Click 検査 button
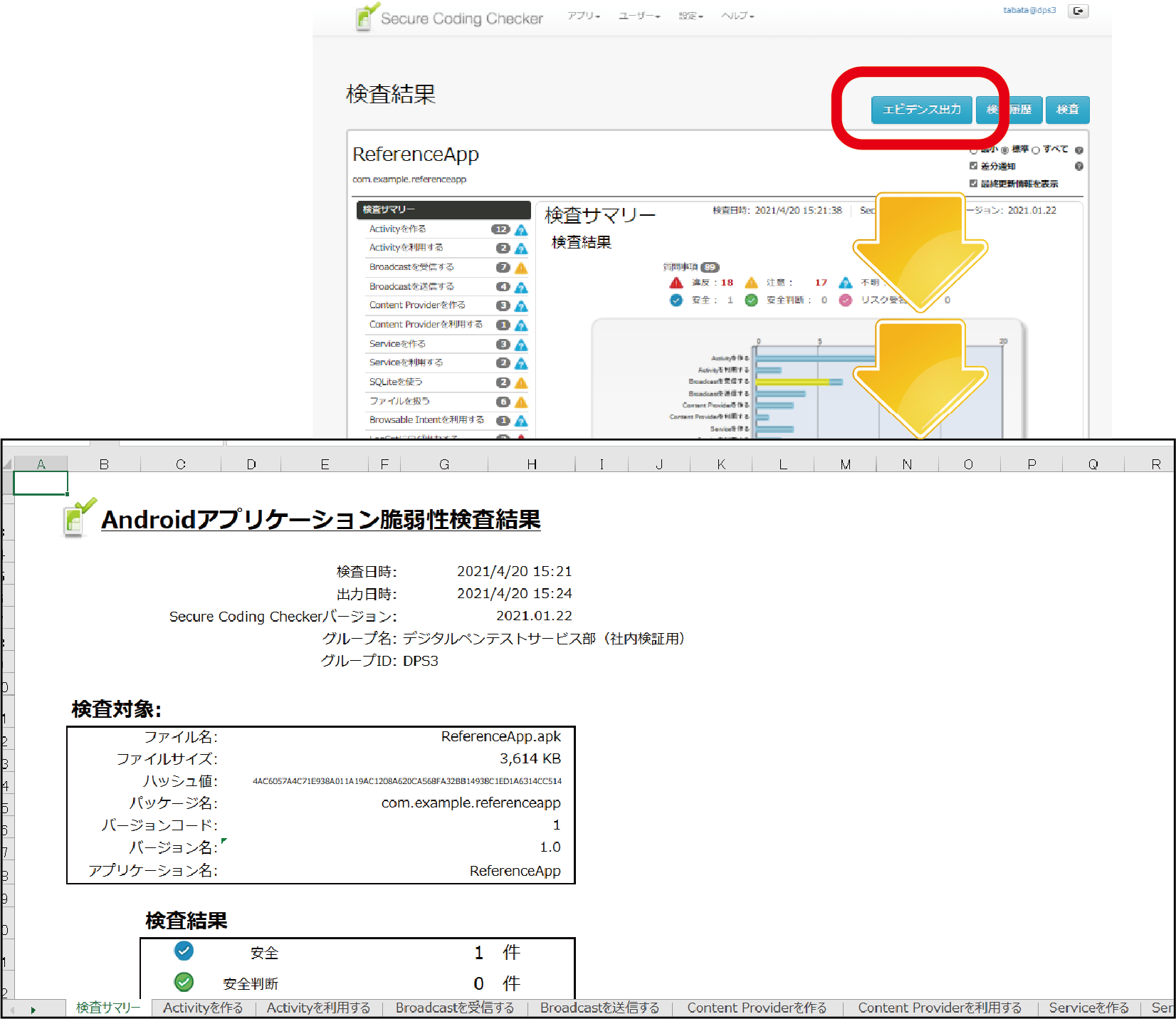Viewport: 1176px width, 1019px height. point(1068,110)
